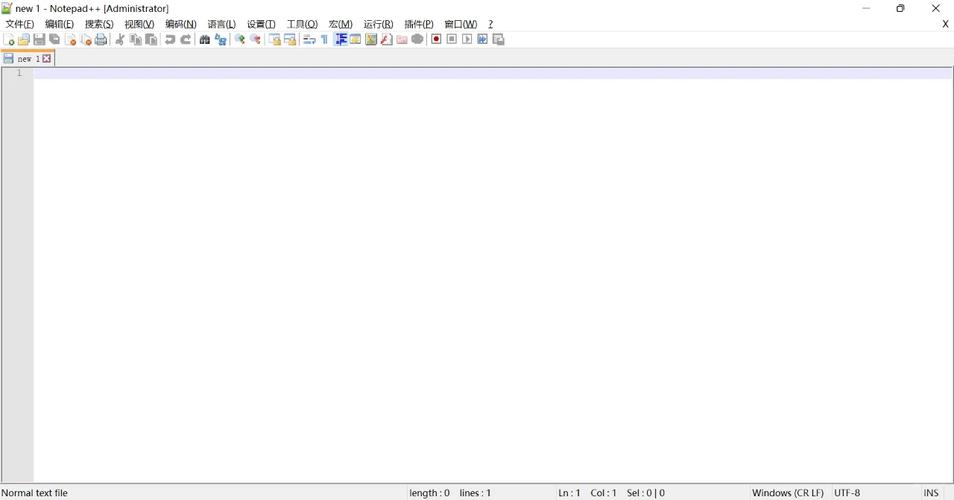Start macro recording with red record button

[x=436, y=40]
